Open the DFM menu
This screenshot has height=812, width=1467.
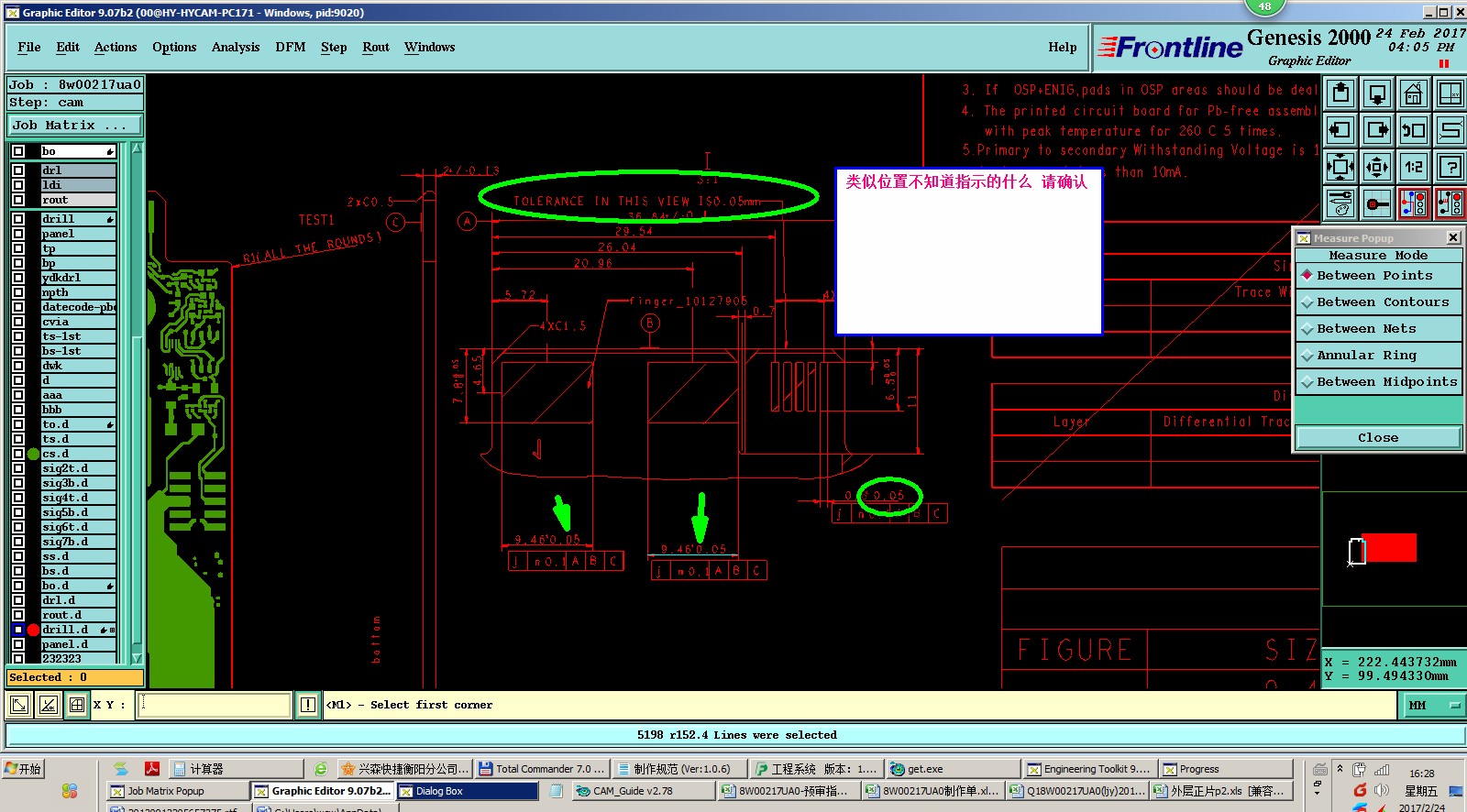[x=291, y=47]
